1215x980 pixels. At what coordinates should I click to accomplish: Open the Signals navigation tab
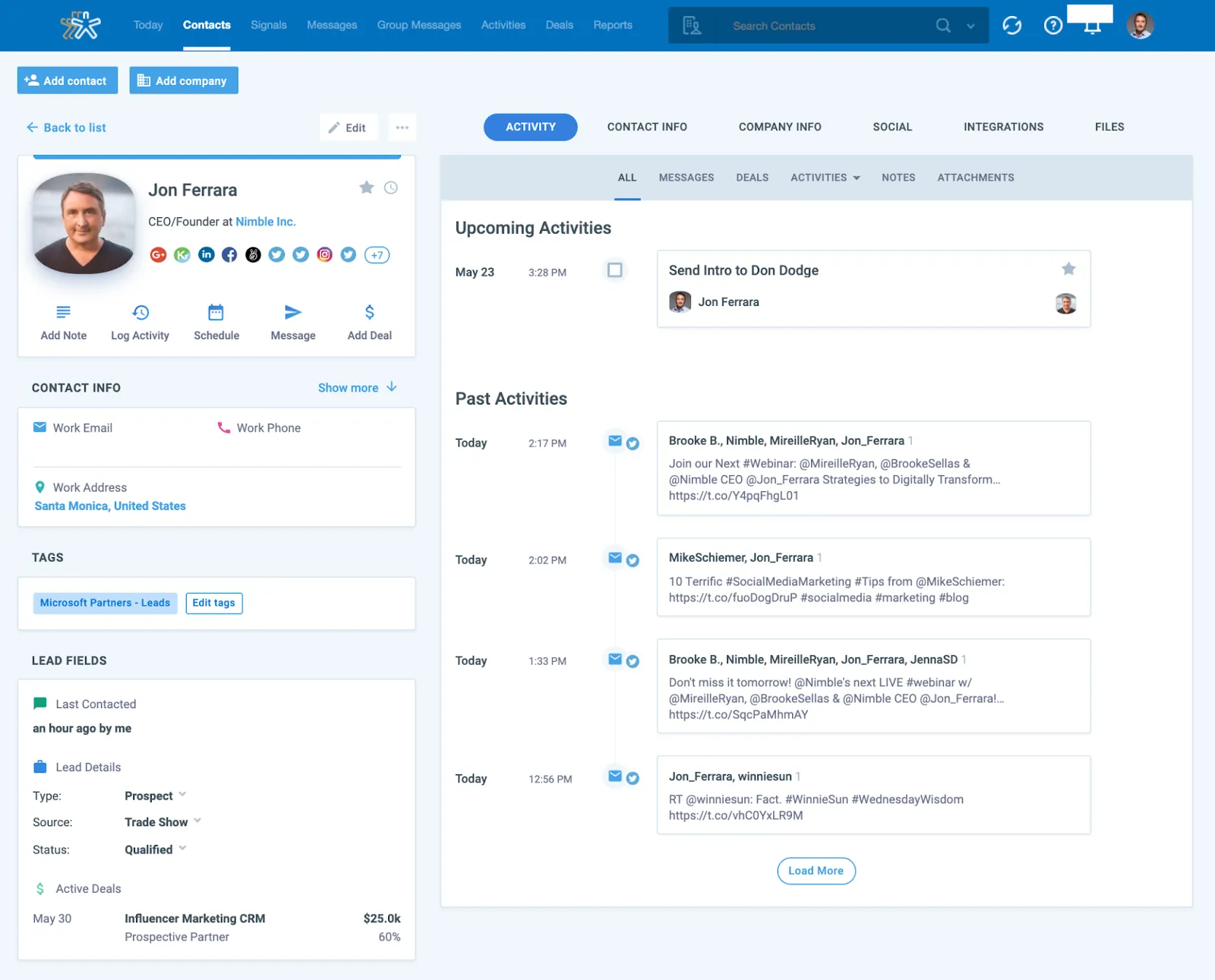pyautogui.click(x=269, y=25)
